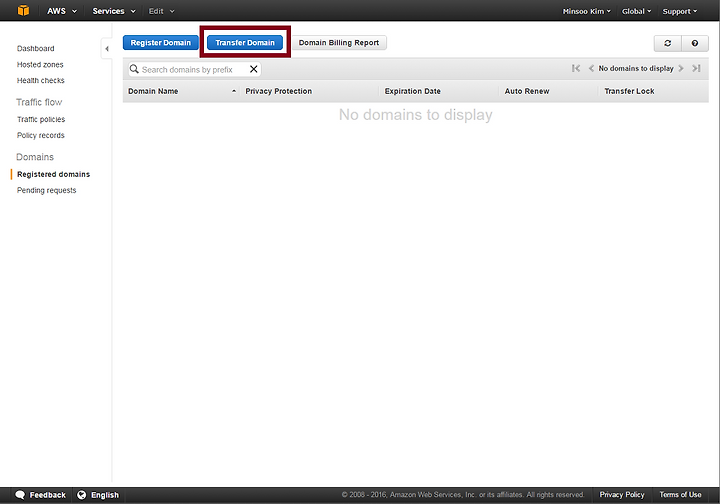Image resolution: width=720 pixels, height=504 pixels.
Task: Click the Search domains by prefix field
Action: pos(194,69)
